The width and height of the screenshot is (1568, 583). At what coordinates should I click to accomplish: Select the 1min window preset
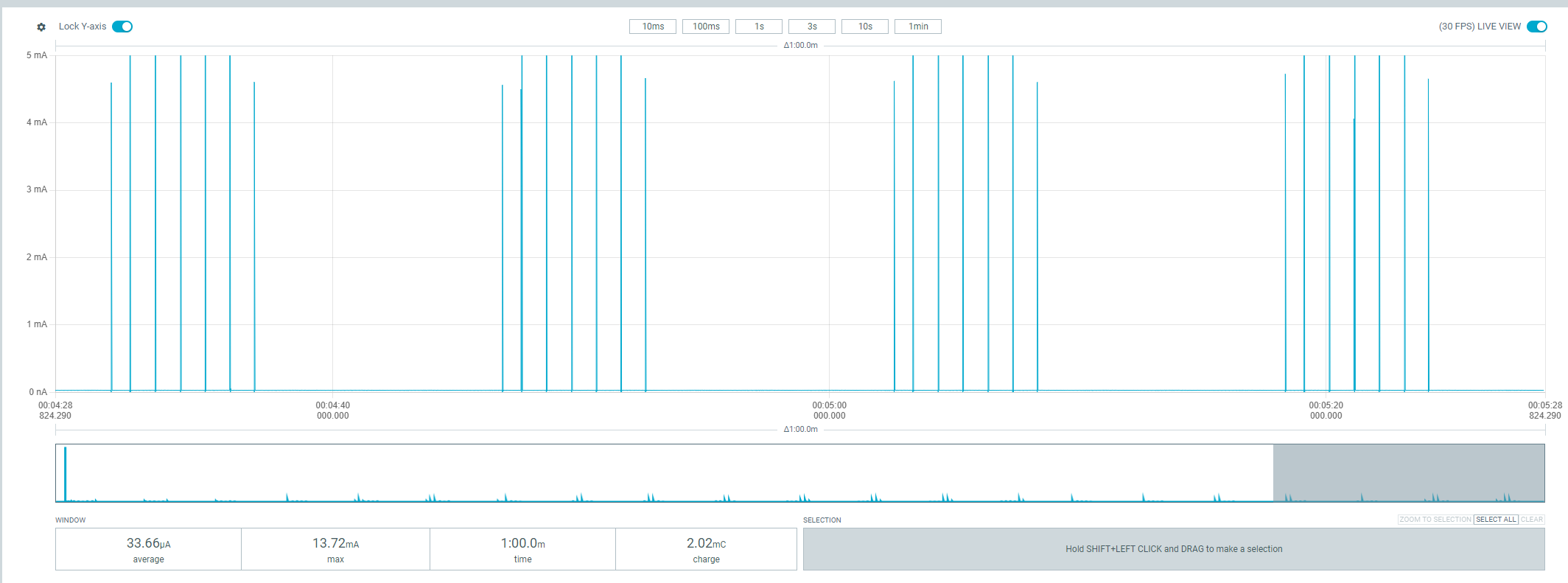pyautogui.click(x=917, y=27)
